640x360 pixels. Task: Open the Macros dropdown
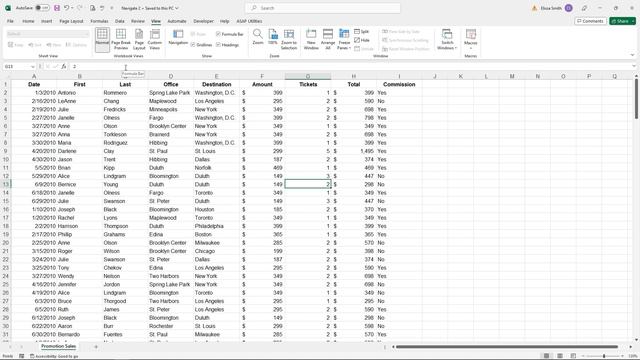tap(471, 40)
